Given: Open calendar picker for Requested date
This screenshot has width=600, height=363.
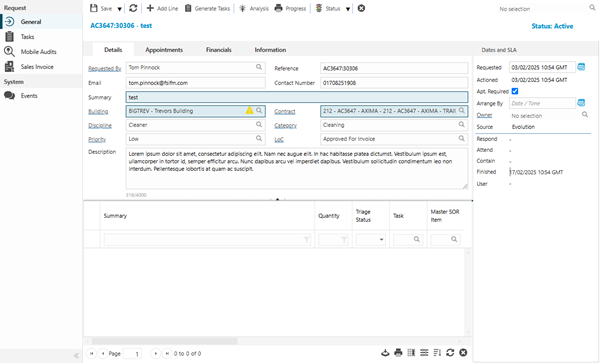Looking at the screenshot, I should tap(581, 67).
